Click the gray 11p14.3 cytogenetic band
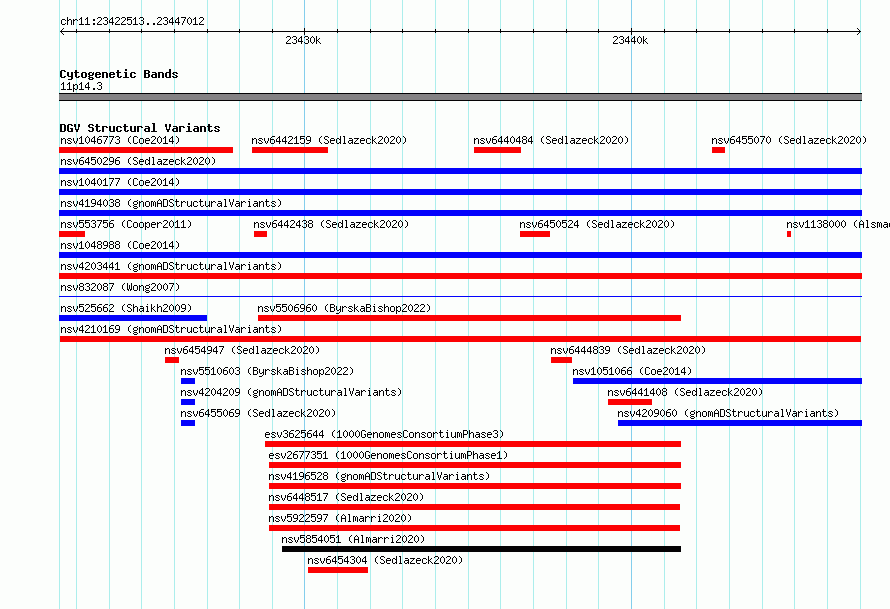This screenshot has height=609, width=890. click(x=460, y=97)
